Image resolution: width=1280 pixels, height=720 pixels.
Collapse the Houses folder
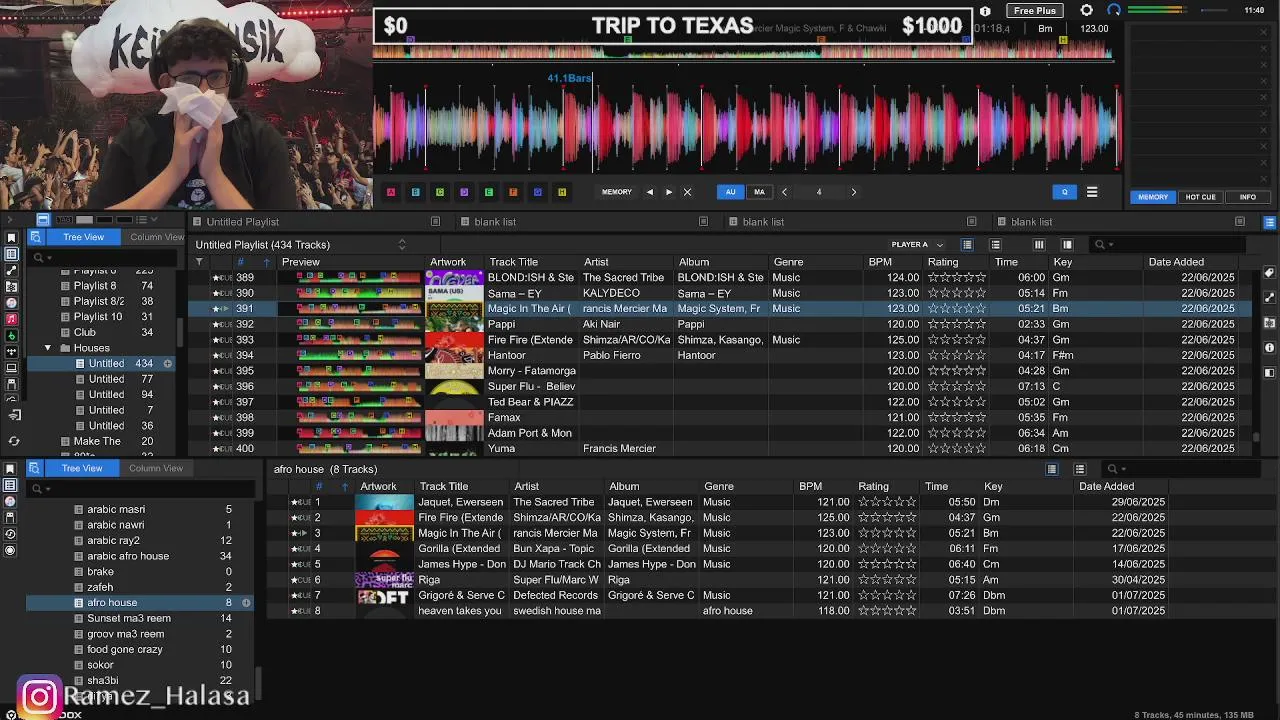pyautogui.click(x=48, y=348)
